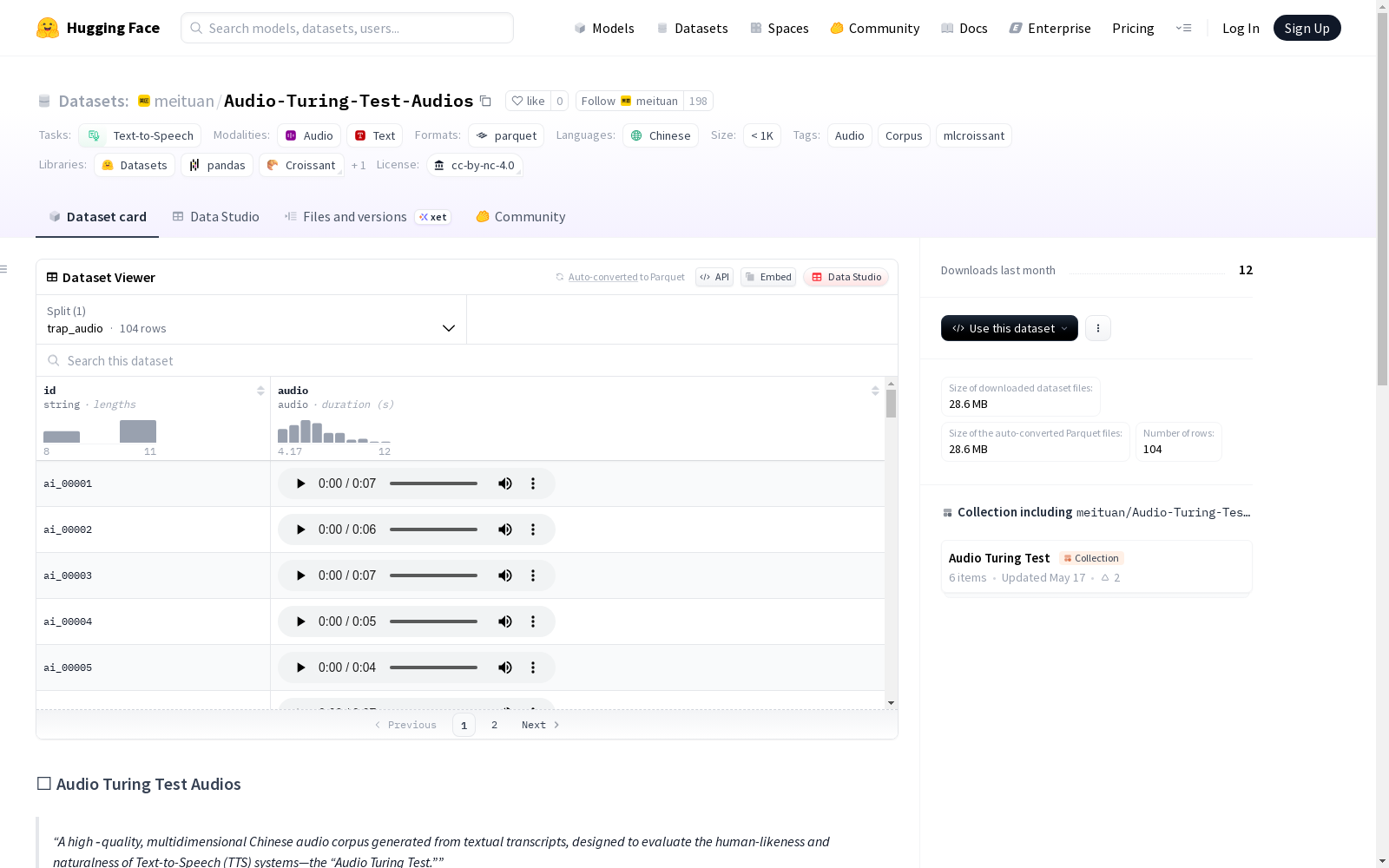Focus the Search this dataset field

point(467,360)
